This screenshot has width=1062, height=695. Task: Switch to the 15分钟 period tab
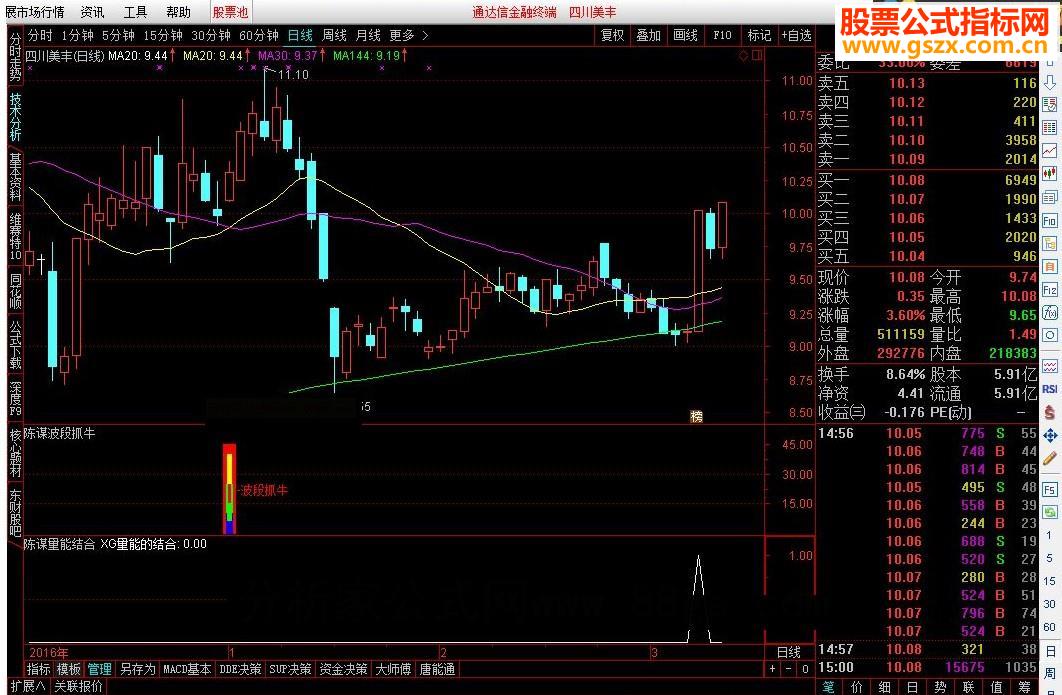tap(163, 35)
